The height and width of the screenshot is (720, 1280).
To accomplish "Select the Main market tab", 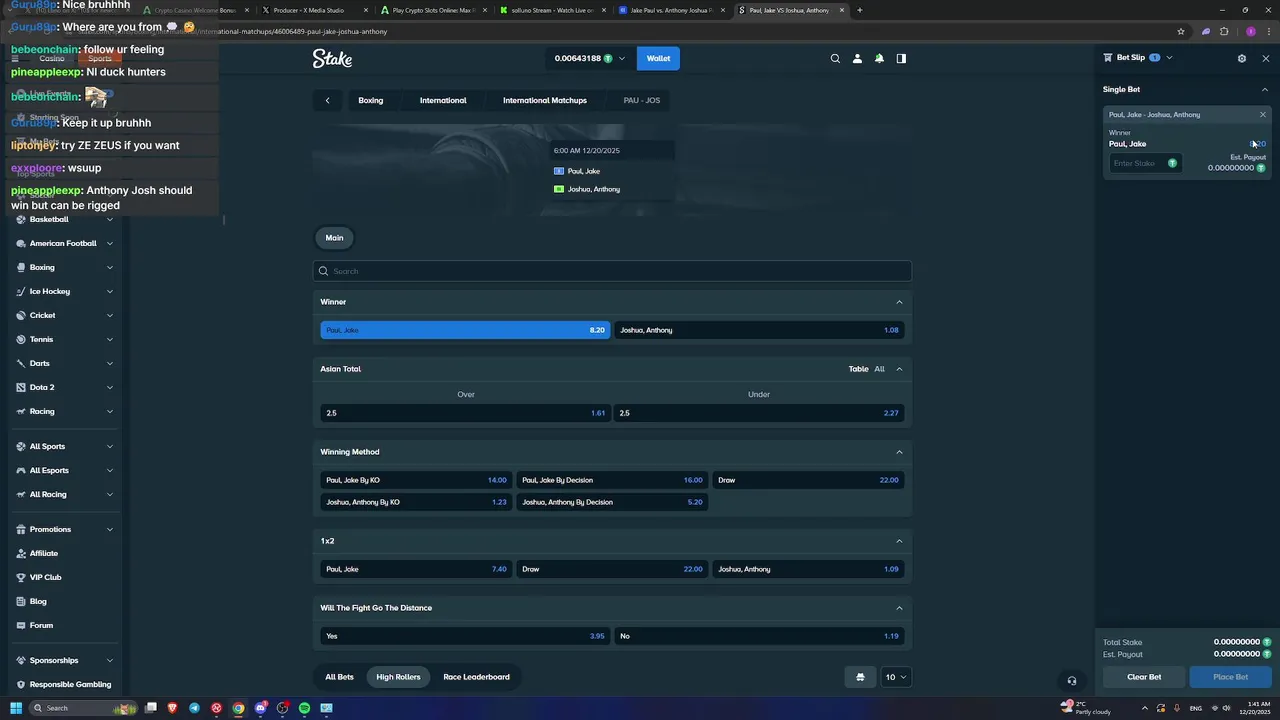I will coord(334,238).
